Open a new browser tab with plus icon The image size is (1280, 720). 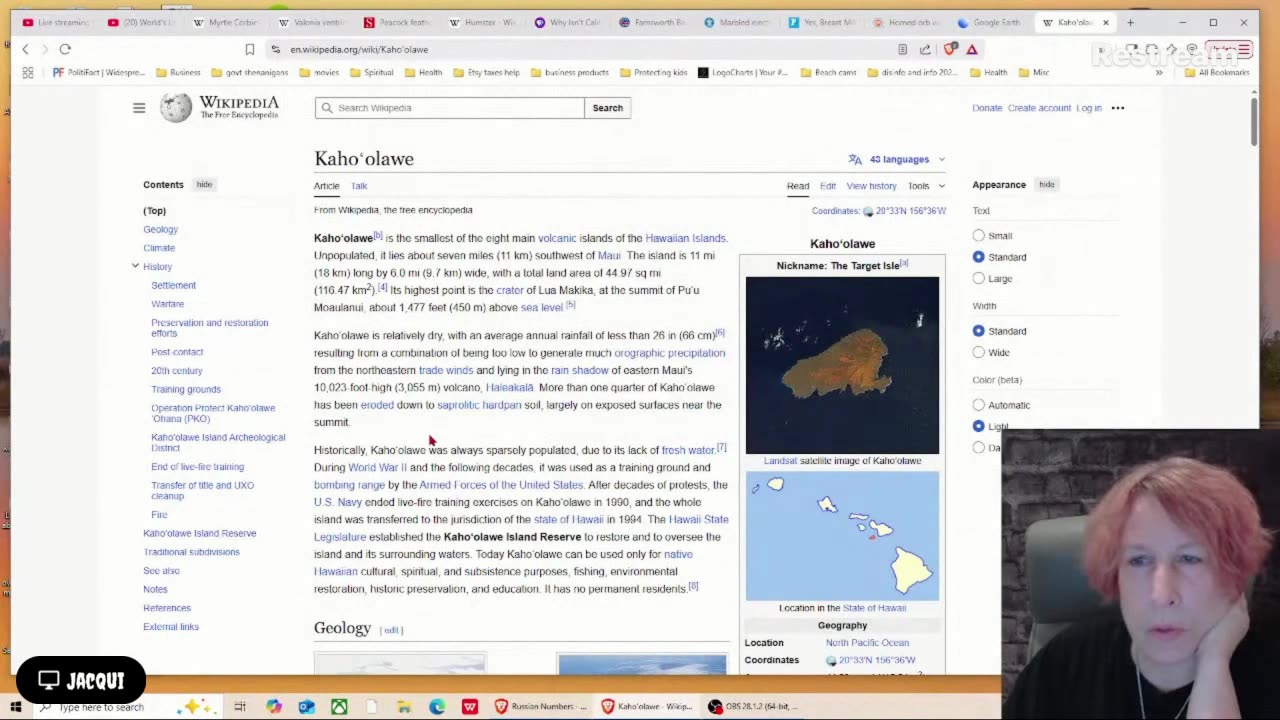click(1130, 22)
